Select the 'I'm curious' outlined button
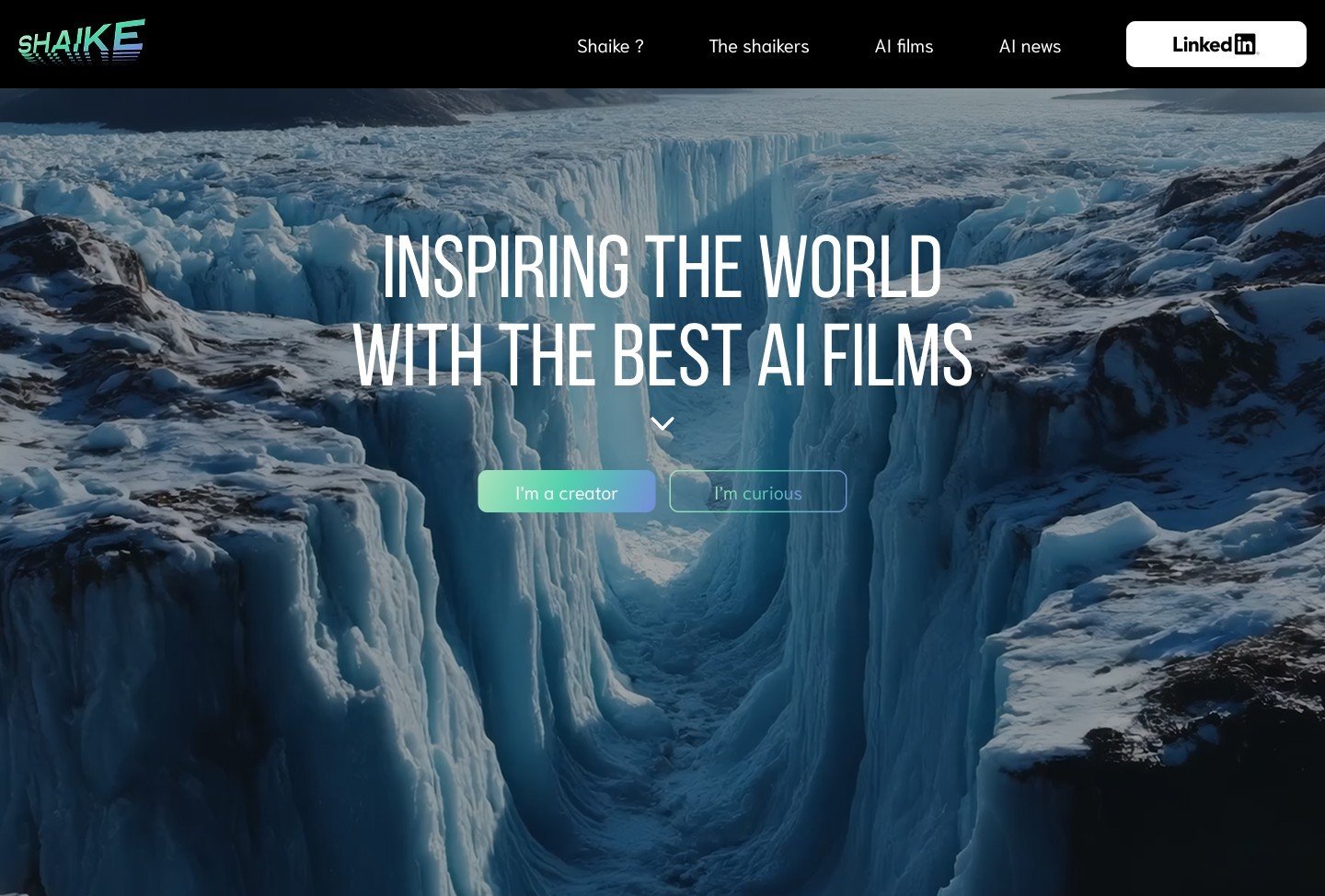This screenshot has height=896, width=1325. (758, 491)
